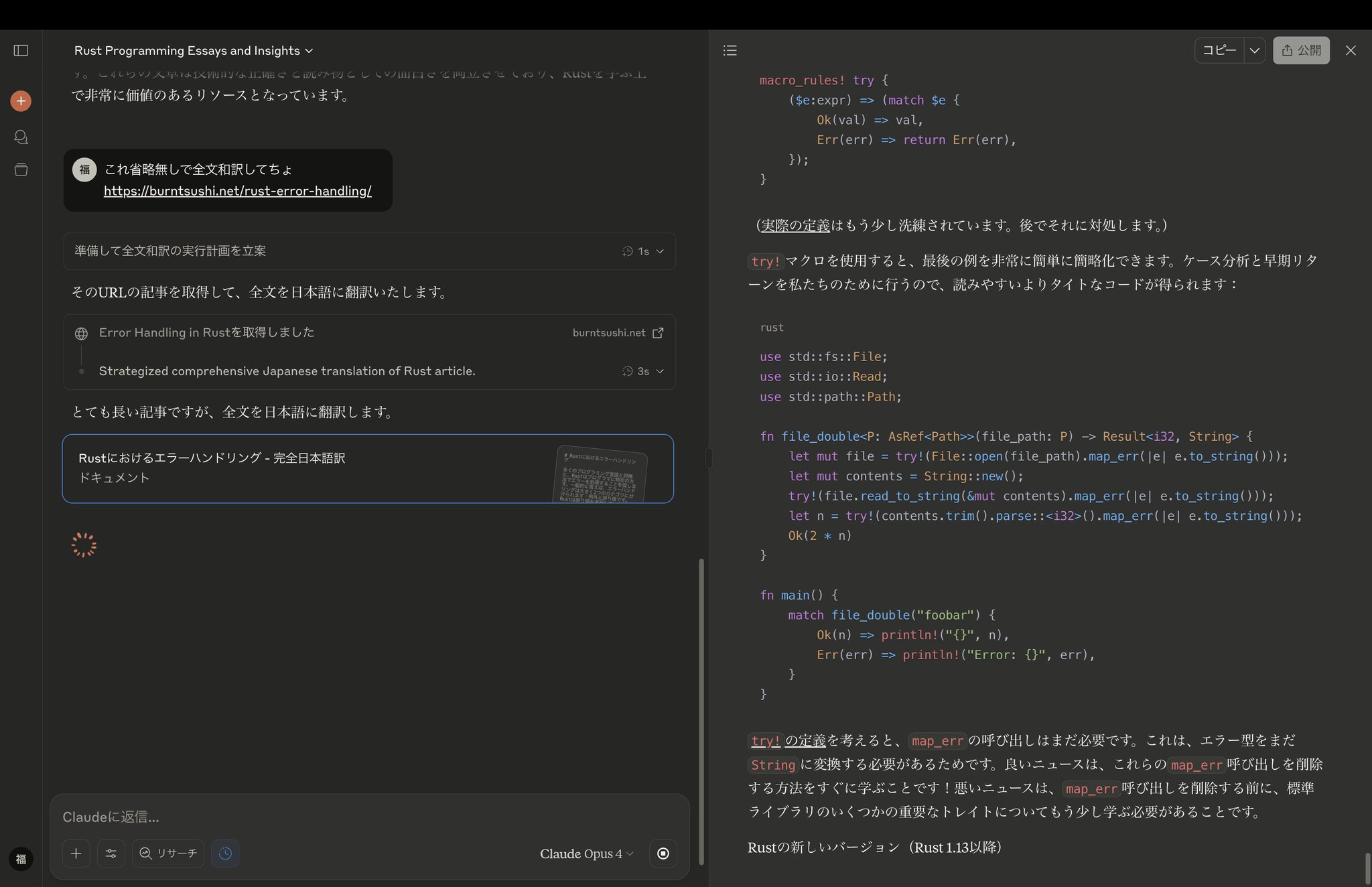The width and height of the screenshot is (1372, 887).
Task: Click the 'これ省略無しで全文和訳してちょ' message text
Action: pos(198,169)
